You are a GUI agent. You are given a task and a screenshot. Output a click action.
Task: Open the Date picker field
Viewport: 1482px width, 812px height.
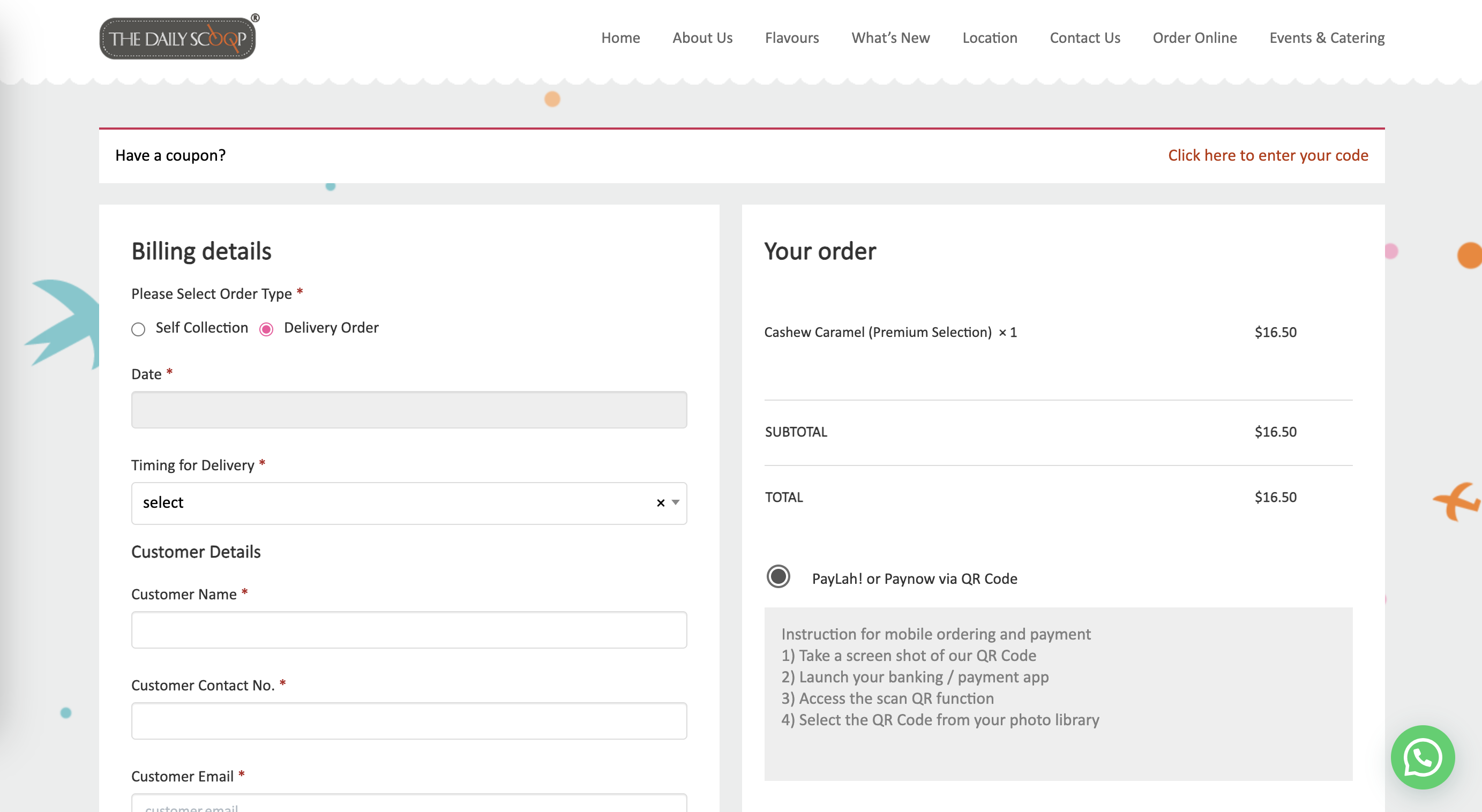(408, 409)
